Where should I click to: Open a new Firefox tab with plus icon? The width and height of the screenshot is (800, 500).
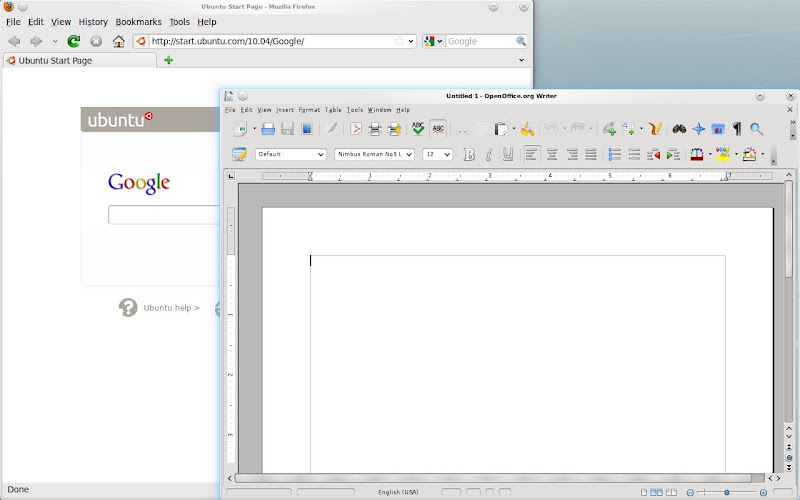click(168, 60)
